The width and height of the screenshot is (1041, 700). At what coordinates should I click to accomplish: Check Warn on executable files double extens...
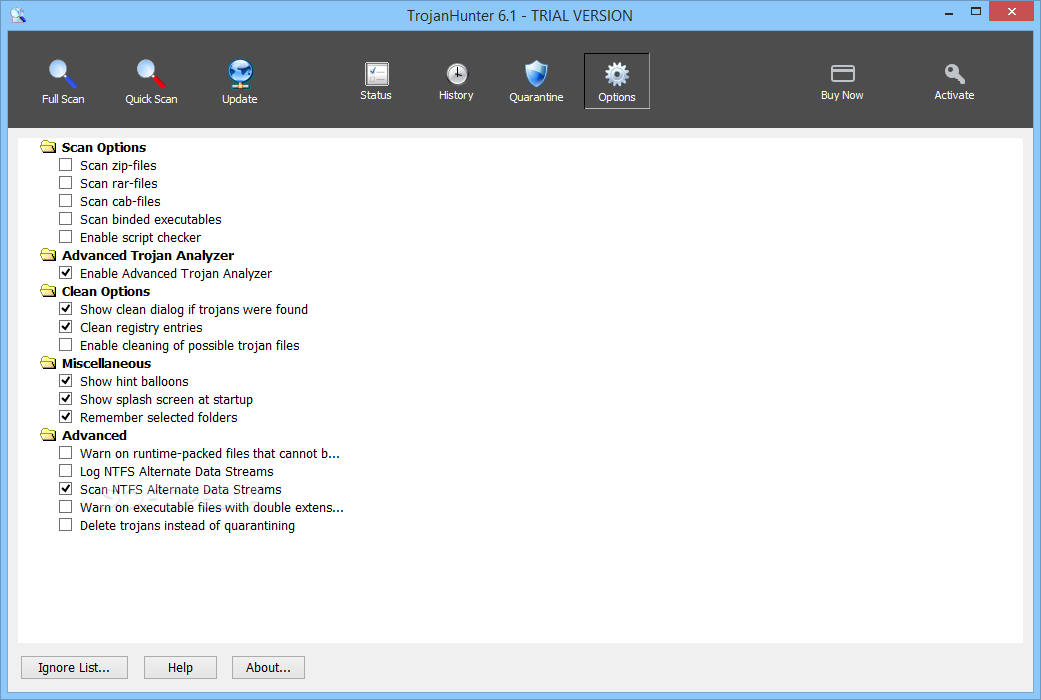66,507
